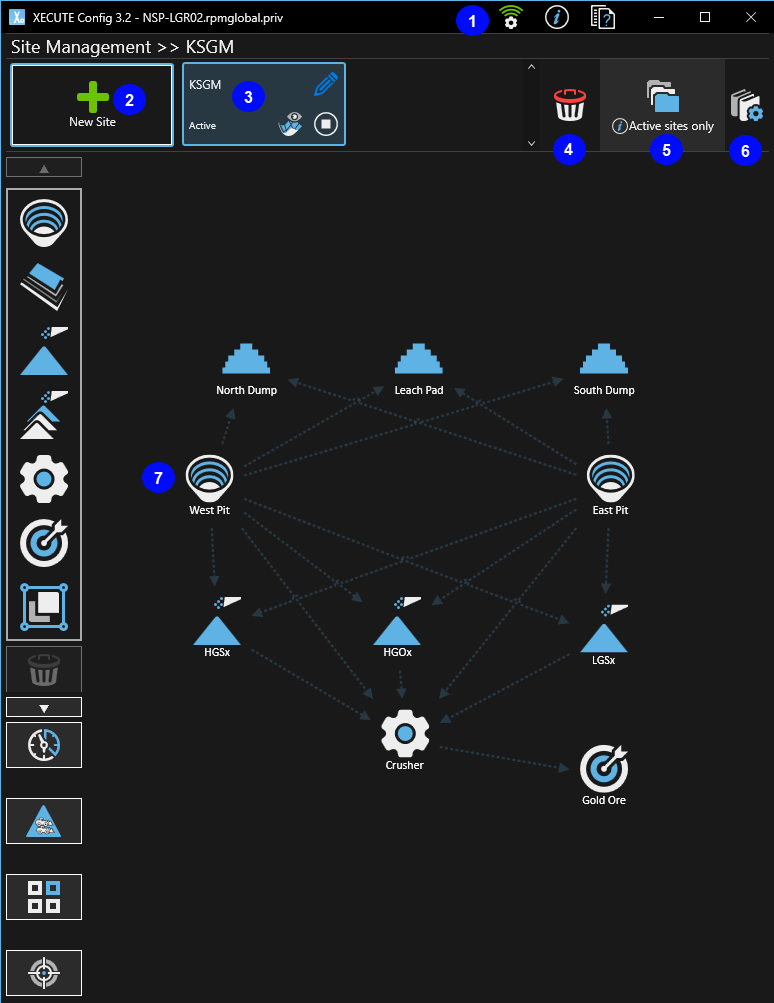Collapse the palette with the up arrow

[x=44, y=167]
